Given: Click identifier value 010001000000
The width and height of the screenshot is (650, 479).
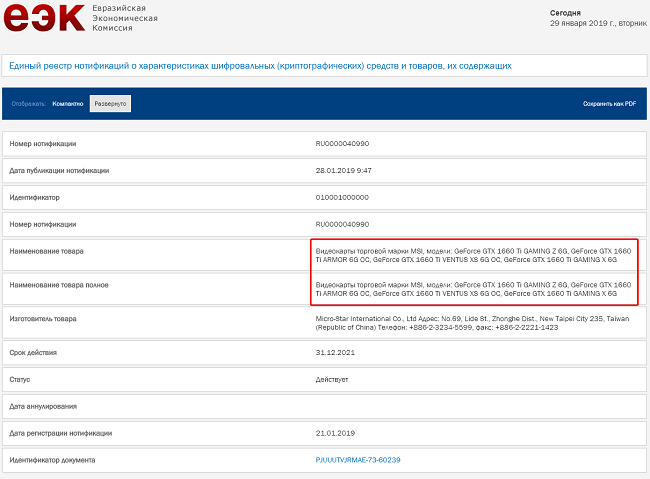Looking at the screenshot, I should [342, 197].
